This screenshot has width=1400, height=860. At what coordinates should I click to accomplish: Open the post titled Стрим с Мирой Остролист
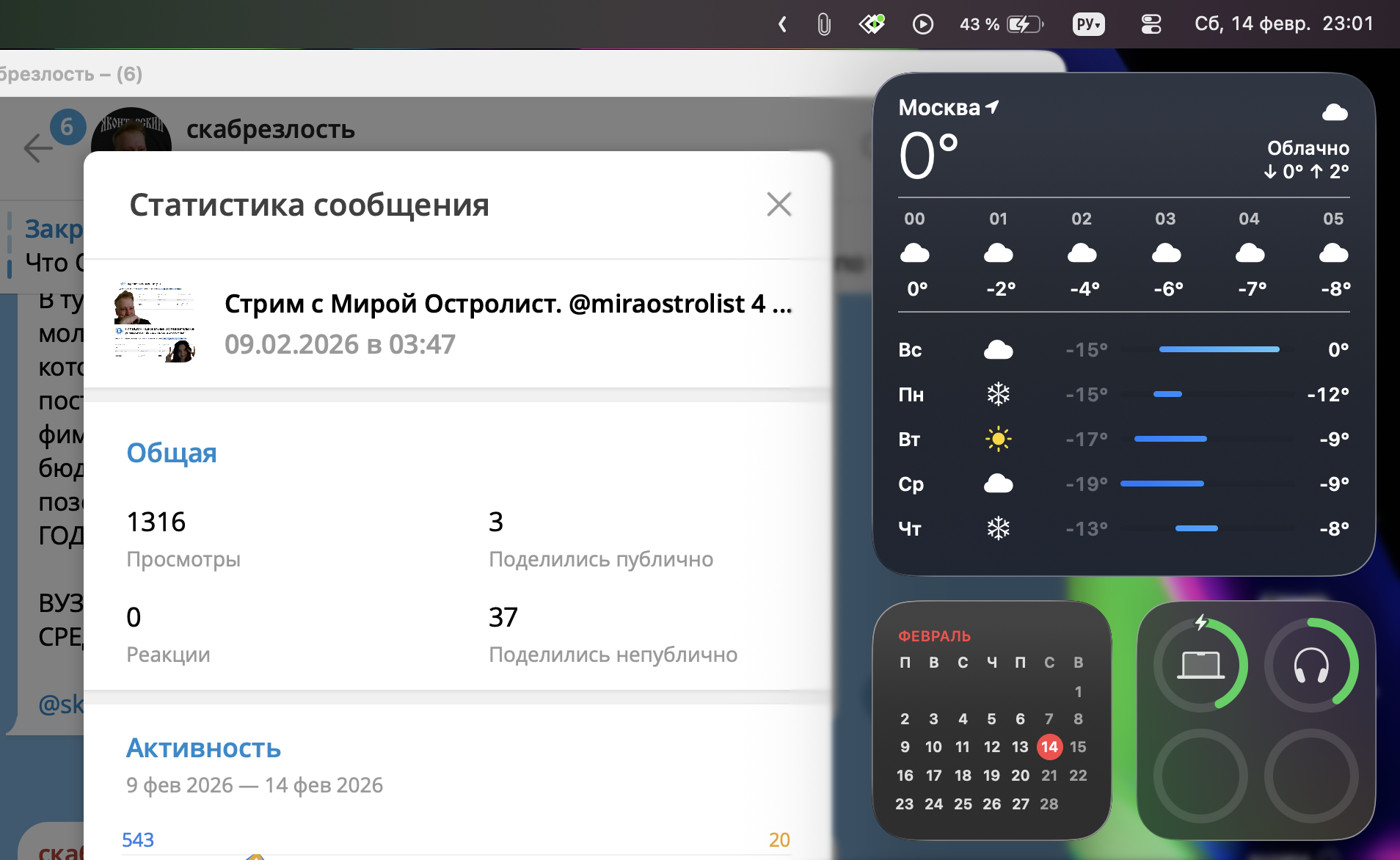(508, 303)
